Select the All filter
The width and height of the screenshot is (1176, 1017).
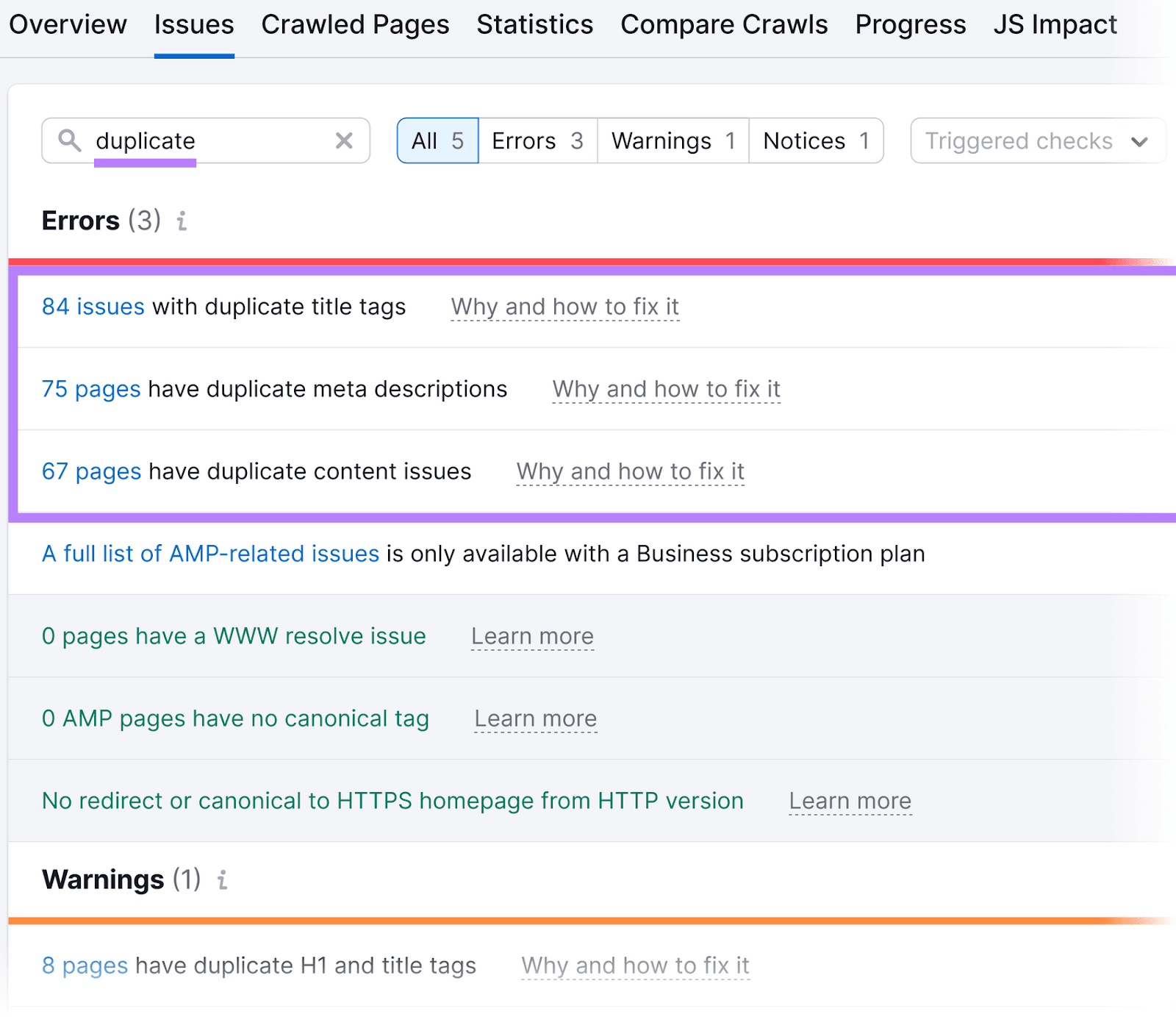[x=437, y=140]
